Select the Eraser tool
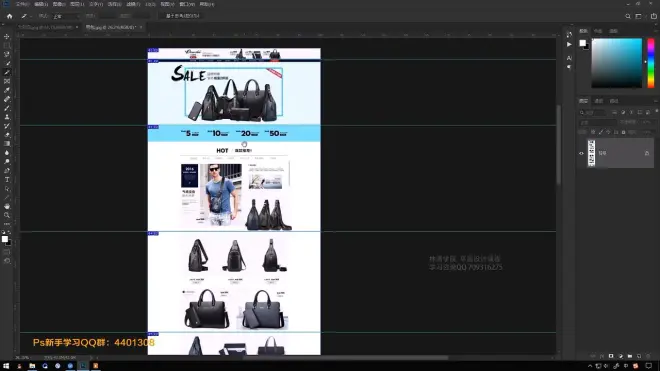This screenshot has width=660, height=371. [7, 135]
